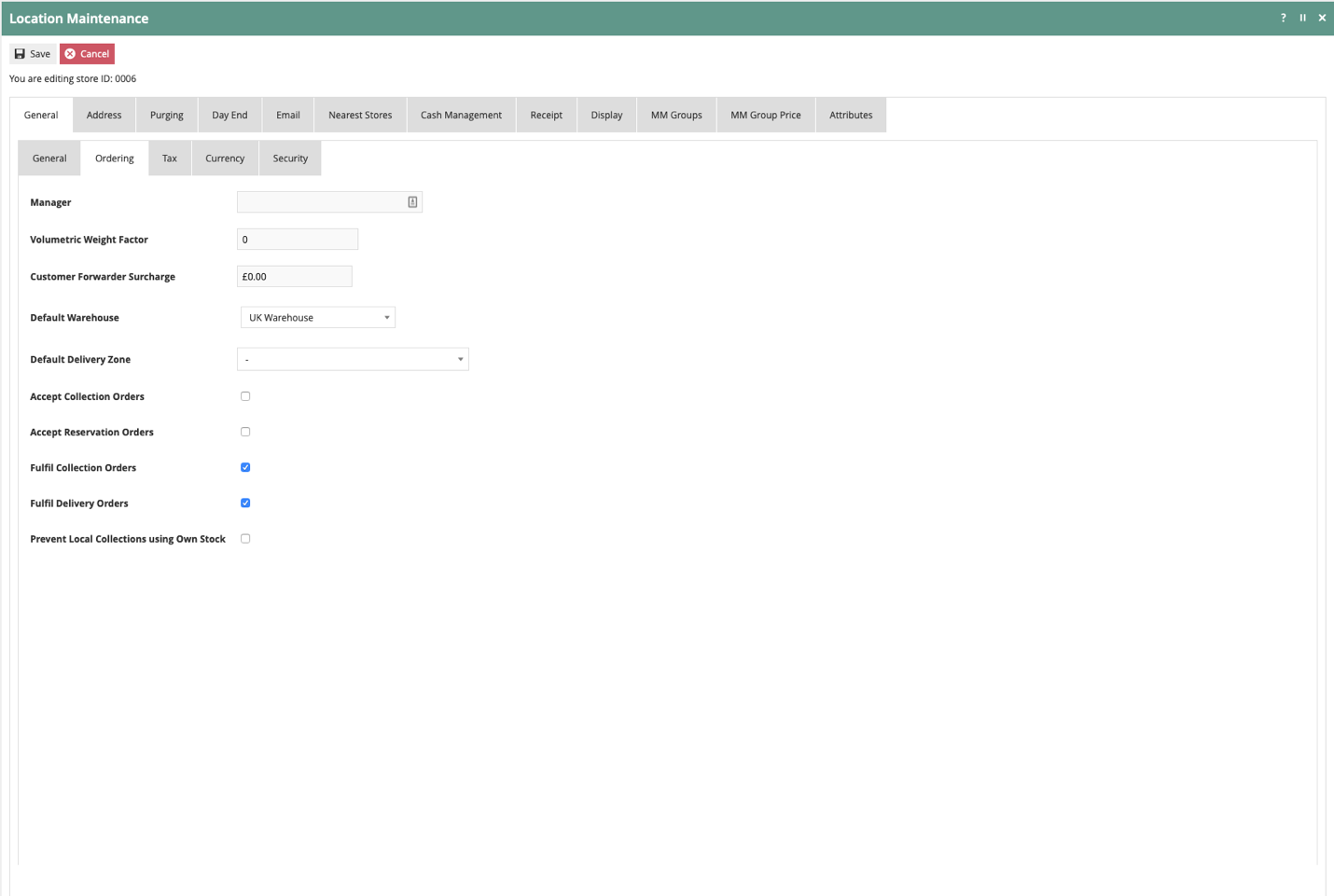Go to the Day End tab
The image size is (1334, 896).
point(229,115)
